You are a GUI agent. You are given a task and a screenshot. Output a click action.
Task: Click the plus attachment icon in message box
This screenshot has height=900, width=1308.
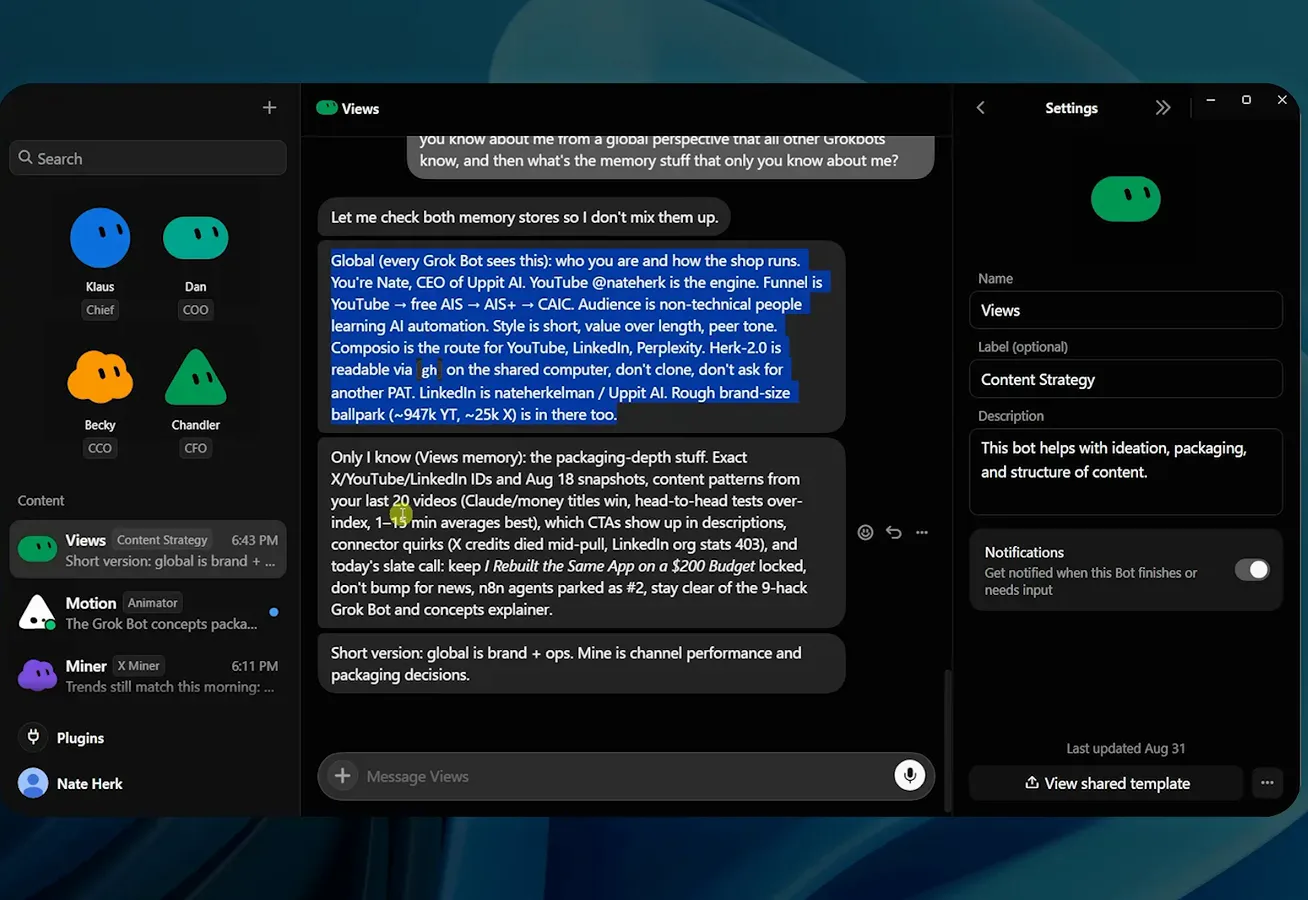(342, 776)
